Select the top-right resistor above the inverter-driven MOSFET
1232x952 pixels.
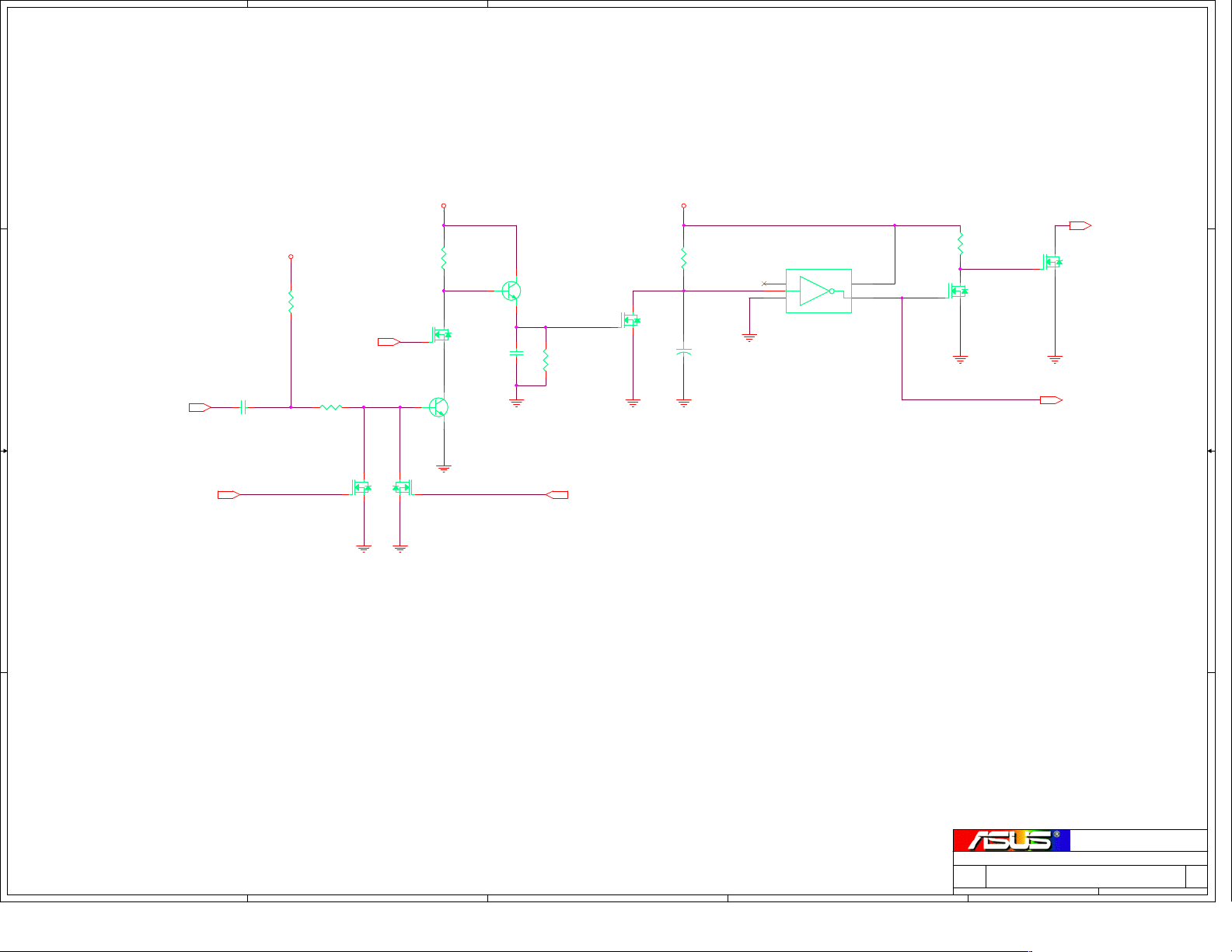[961, 243]
